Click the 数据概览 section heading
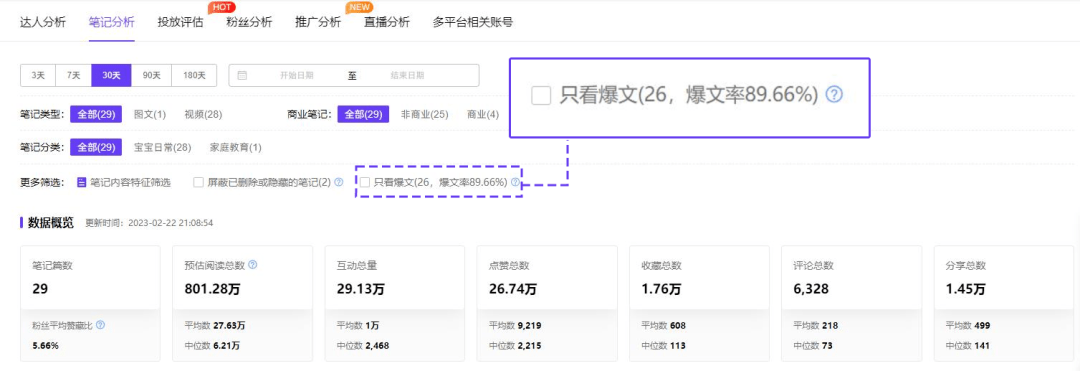Screen dimensions: 1080x371 [x=51, y=223]
